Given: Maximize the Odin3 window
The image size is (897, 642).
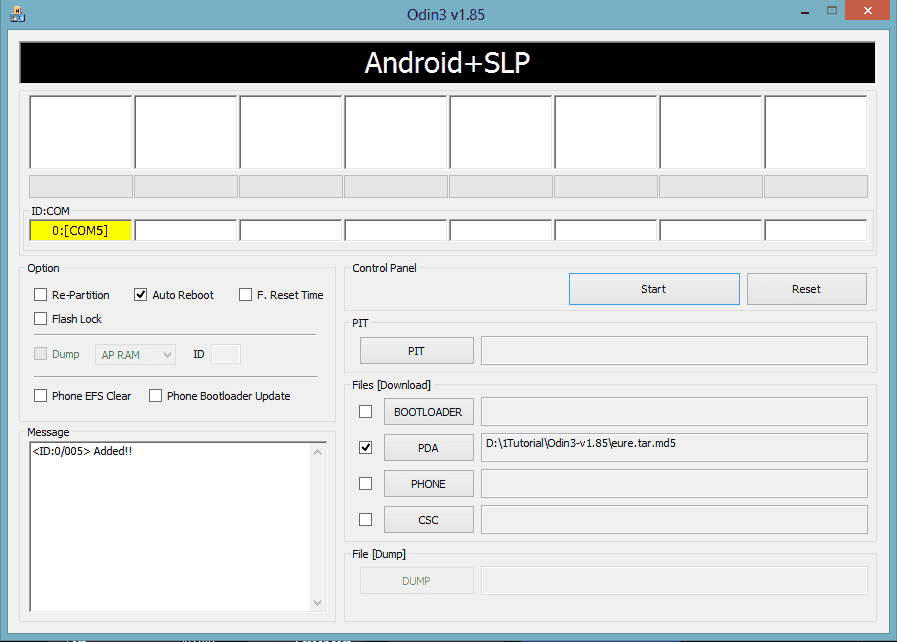Looking at the screenshot, I should [832, 11].
